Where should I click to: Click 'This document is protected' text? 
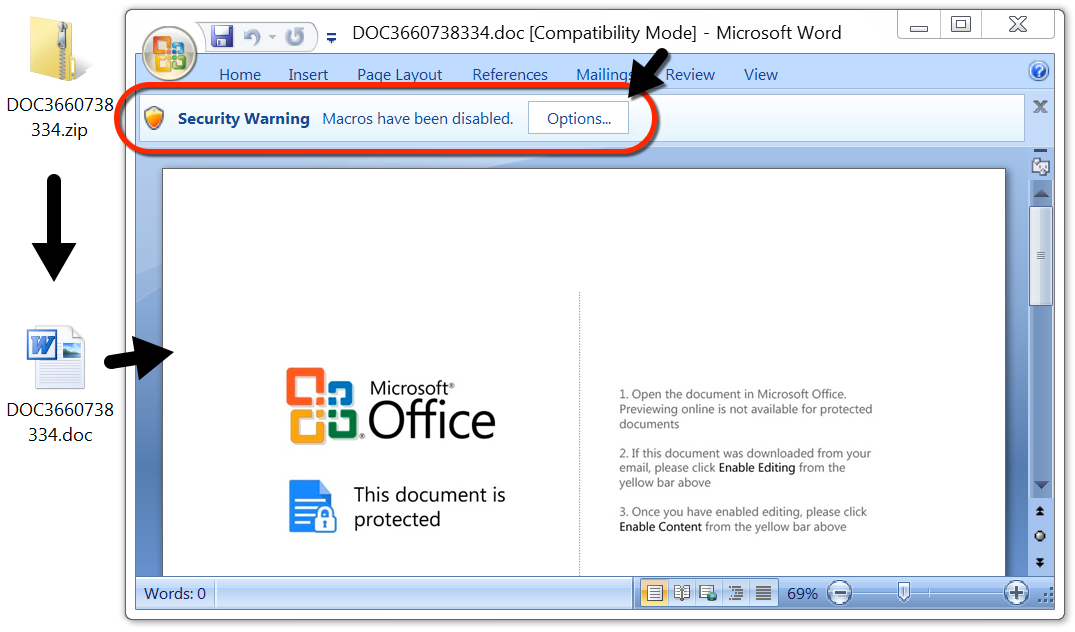[x=429, y=507]
